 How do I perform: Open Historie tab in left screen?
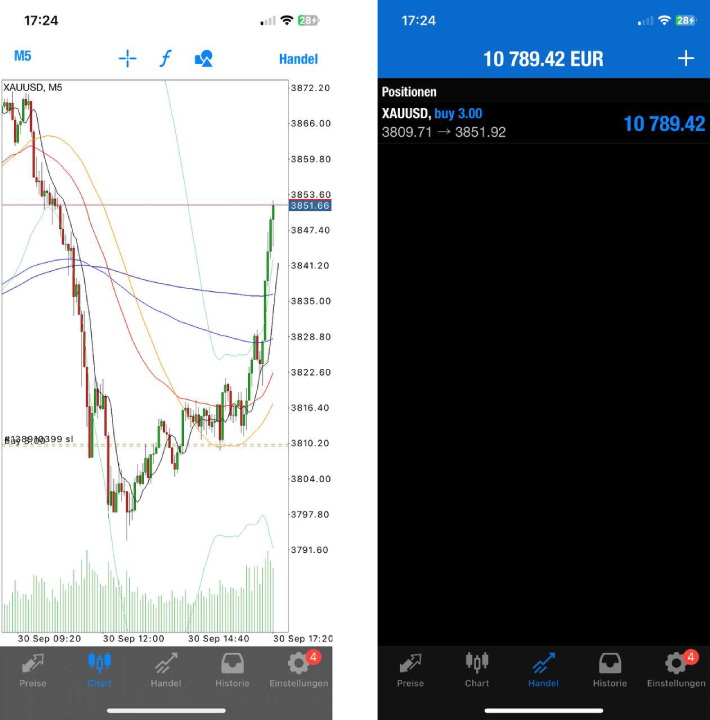(232, 670)
